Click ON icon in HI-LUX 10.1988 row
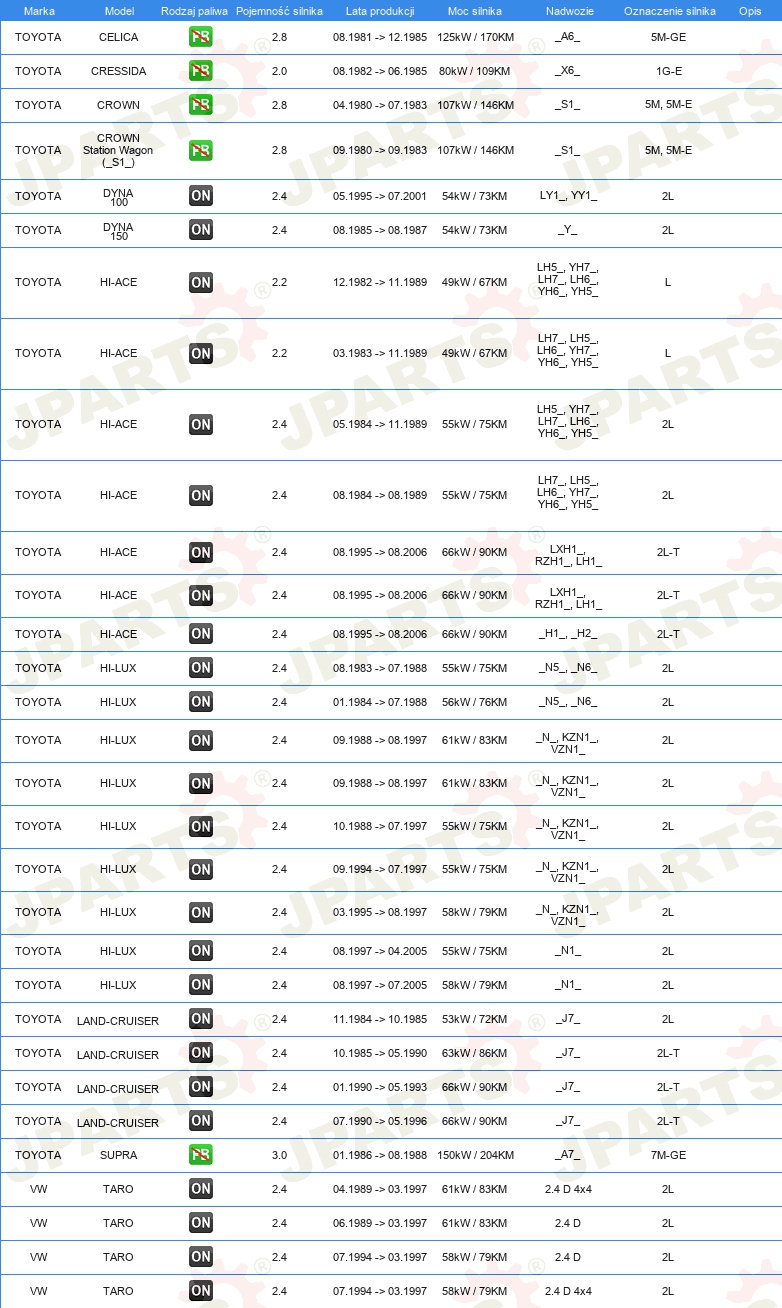Viewport: 782px width, 1308px height. point(201,826)
